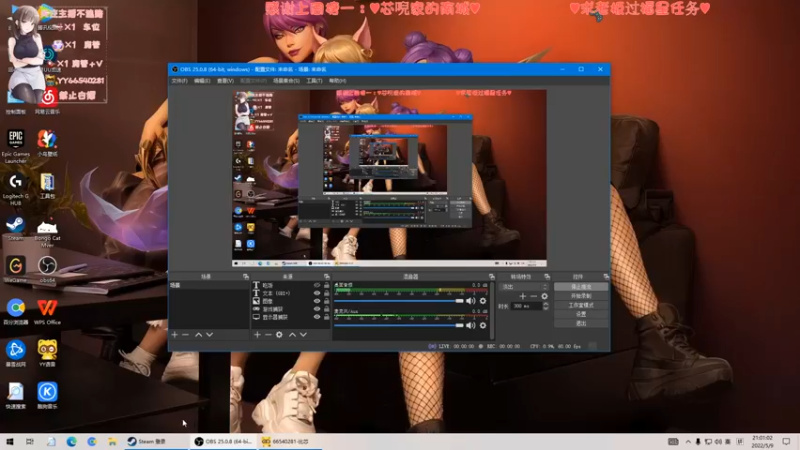
Task: Pop out the 转场特效 dock panel
Action: point(547,277)
